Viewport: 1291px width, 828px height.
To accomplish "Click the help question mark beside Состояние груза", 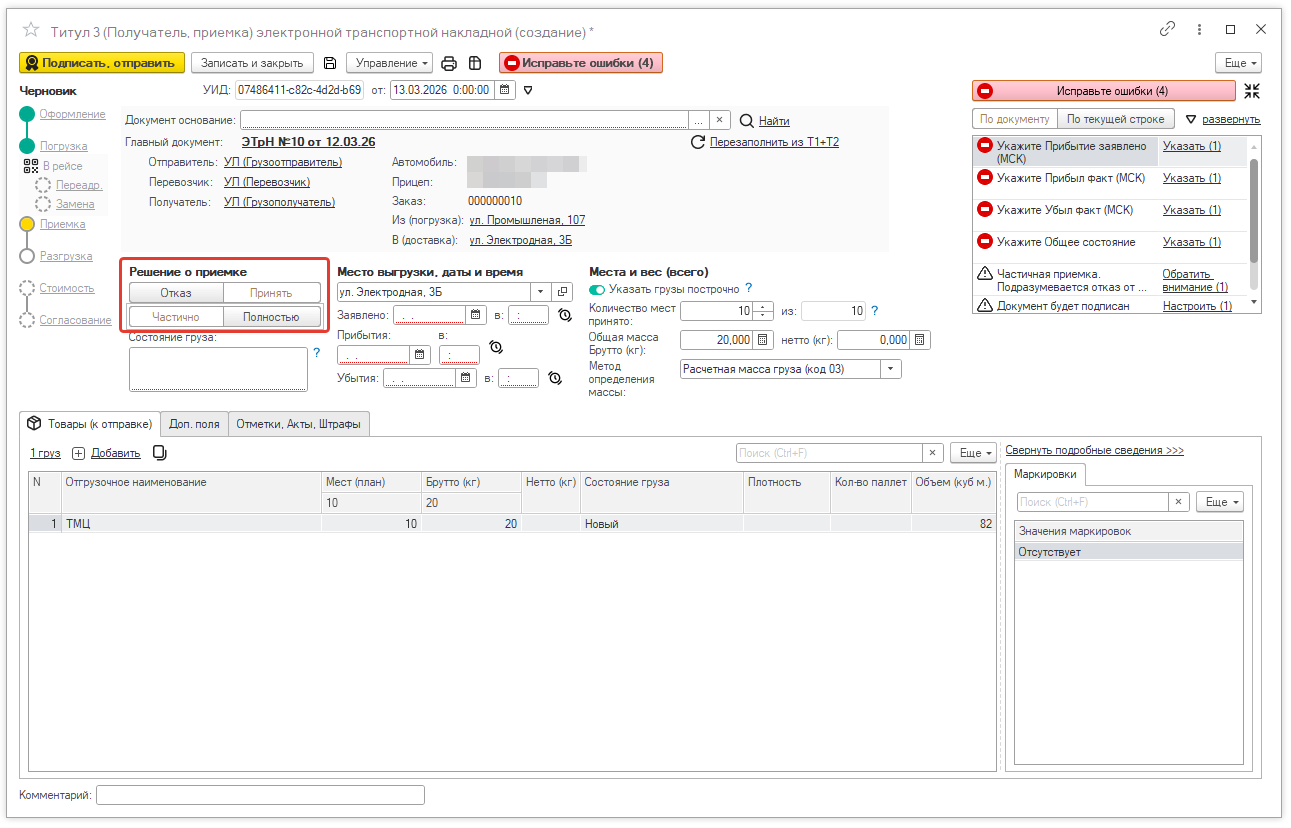I will pos(317,353).
